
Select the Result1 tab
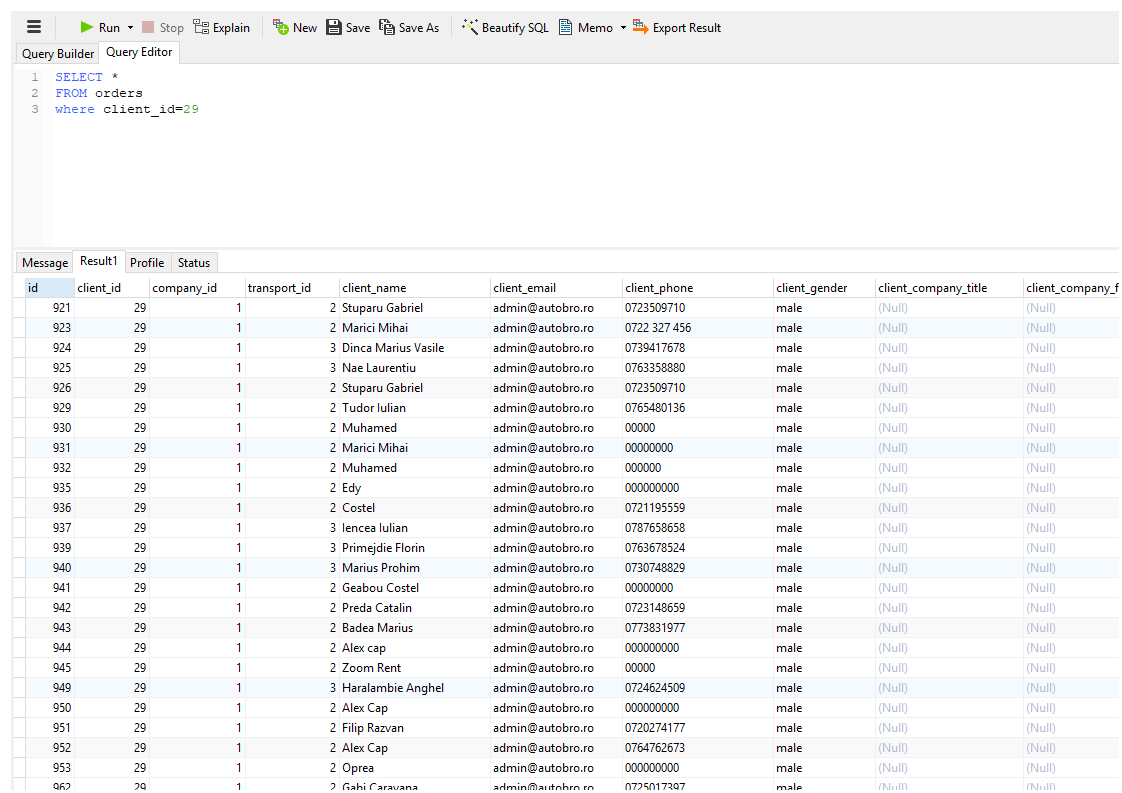tap(99, 261)
